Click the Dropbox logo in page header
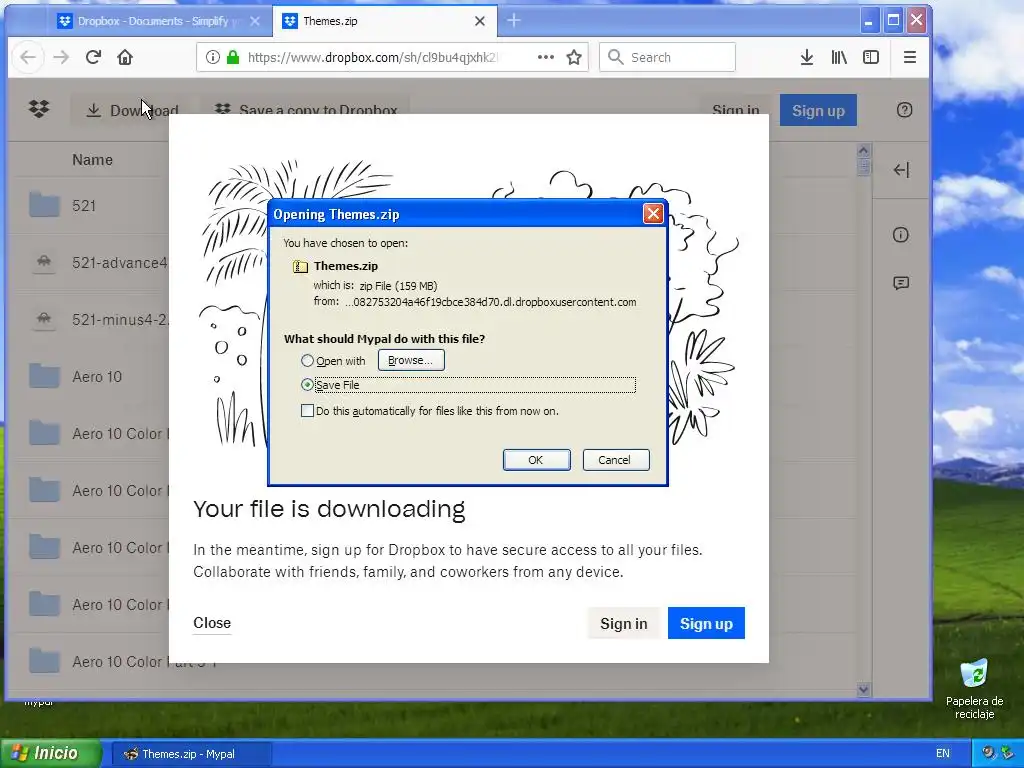 click(39, 109)
